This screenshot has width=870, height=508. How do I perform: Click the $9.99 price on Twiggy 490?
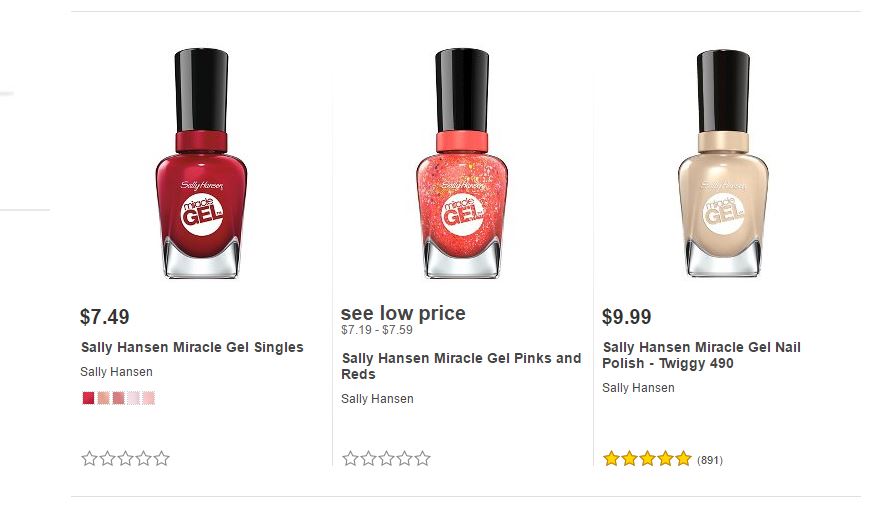626,317
